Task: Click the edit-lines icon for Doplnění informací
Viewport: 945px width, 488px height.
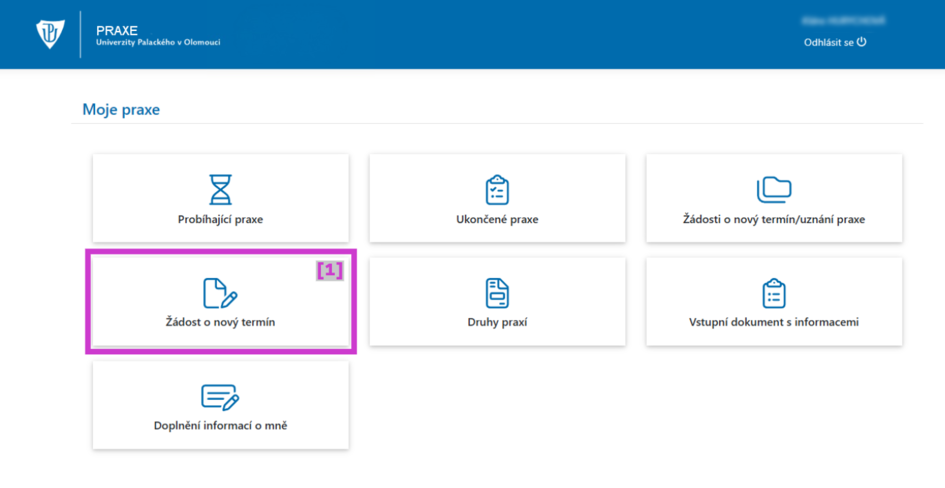Action: (x=220, y=397)
